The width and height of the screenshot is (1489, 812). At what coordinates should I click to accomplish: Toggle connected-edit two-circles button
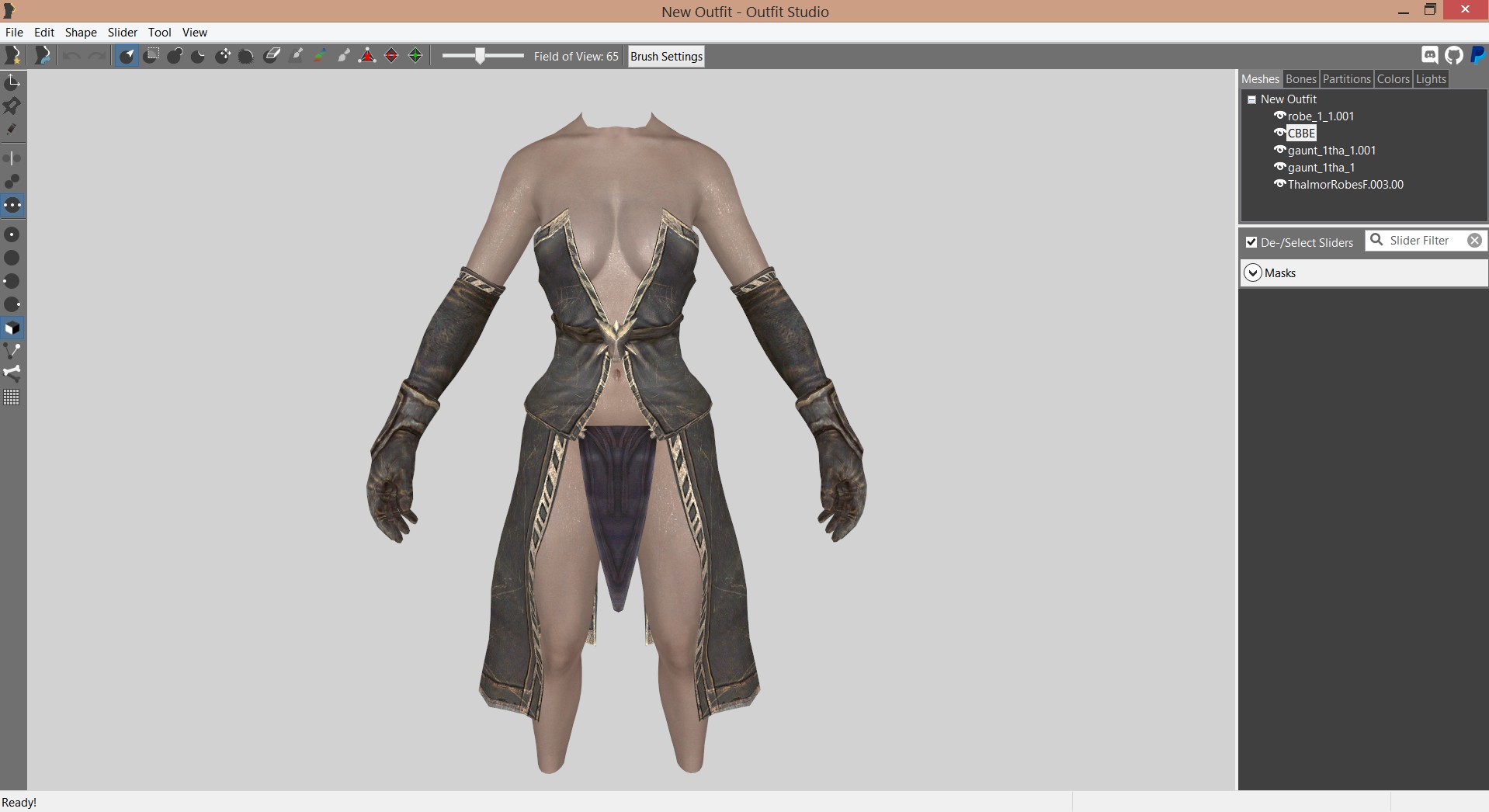point(12,182)
